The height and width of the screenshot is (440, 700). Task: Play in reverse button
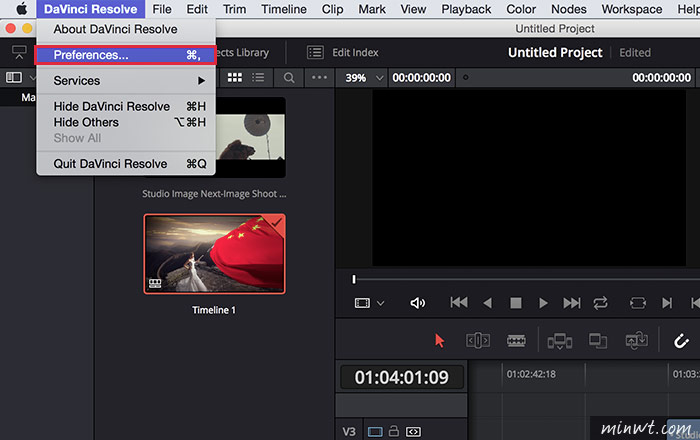(488, 303)
